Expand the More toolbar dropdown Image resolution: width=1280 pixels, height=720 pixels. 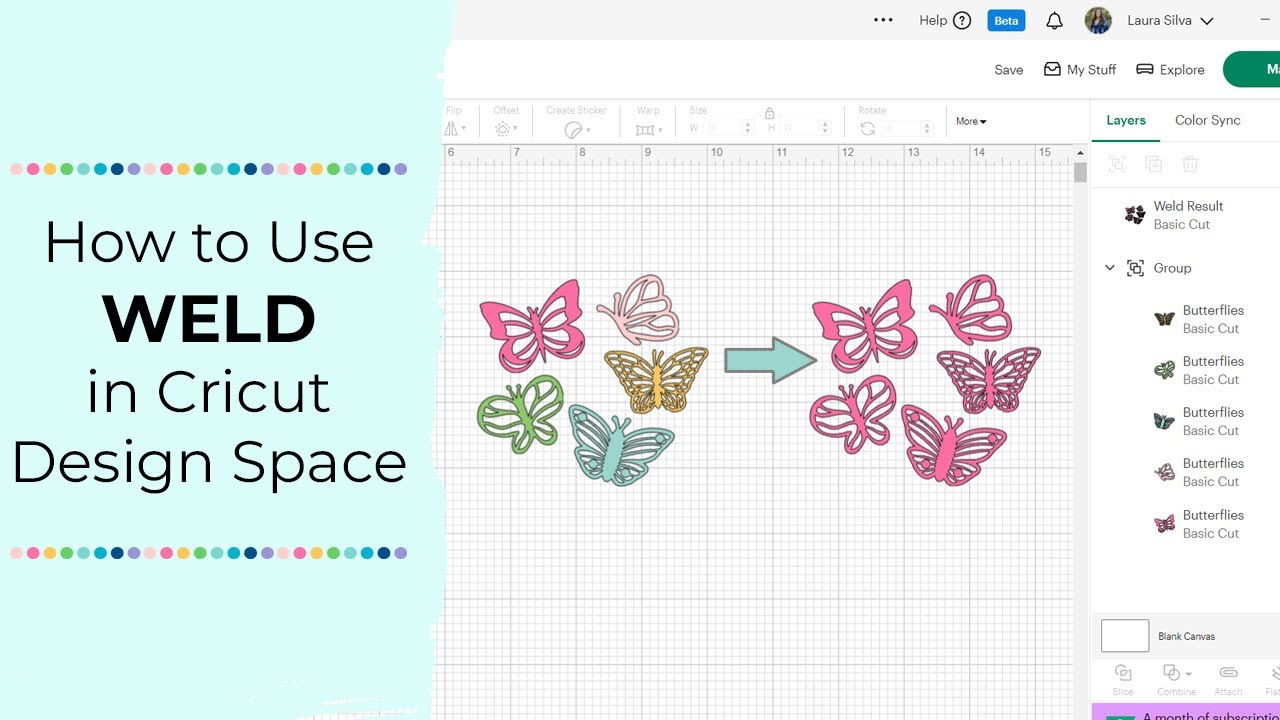tap(971, 121)
